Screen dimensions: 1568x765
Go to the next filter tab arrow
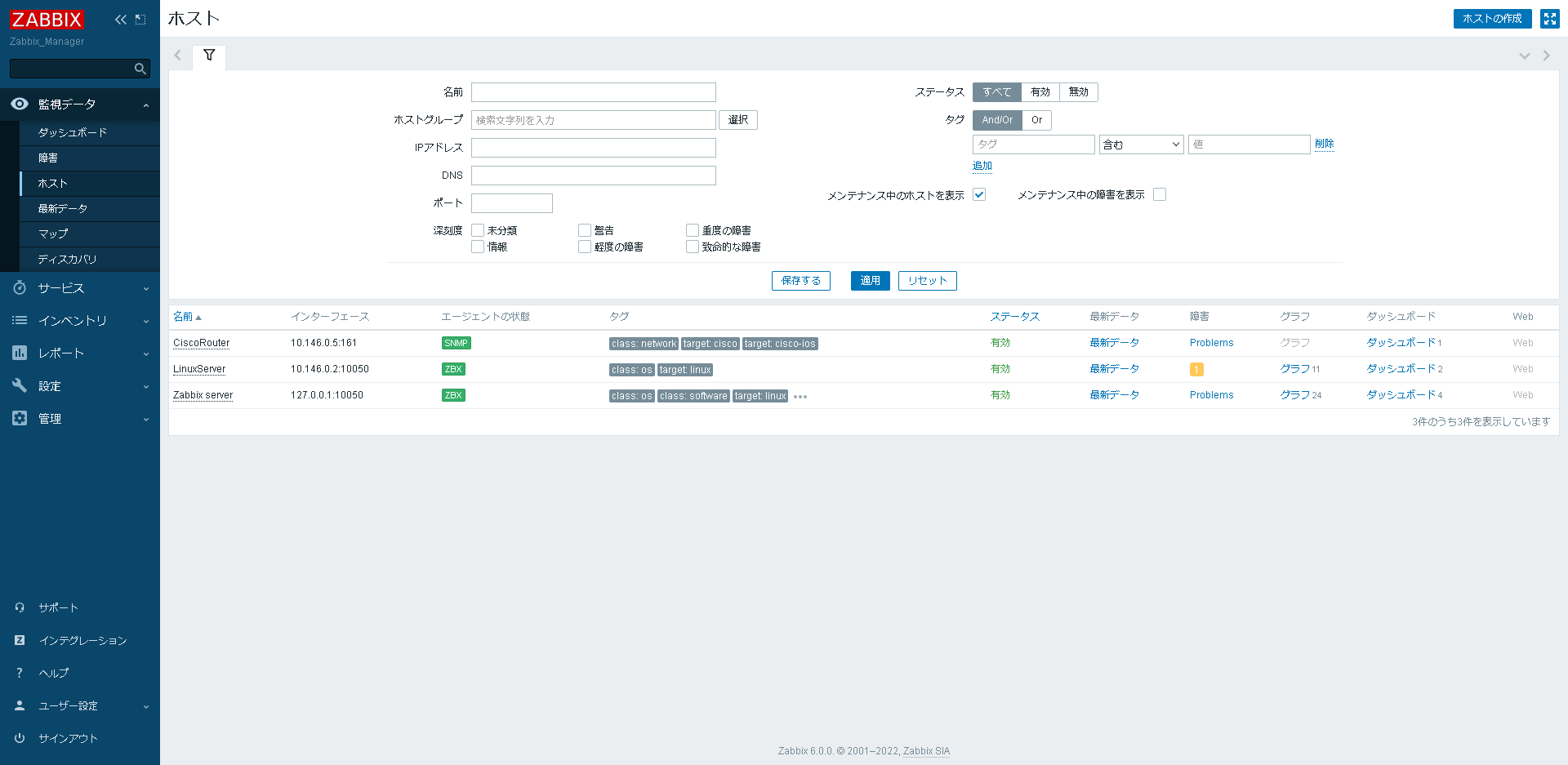coord(1546,56)
